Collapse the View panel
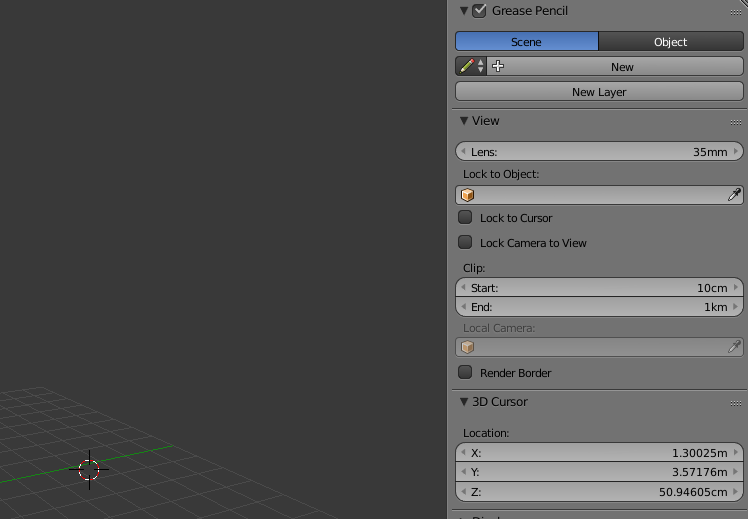 point(464,121)
